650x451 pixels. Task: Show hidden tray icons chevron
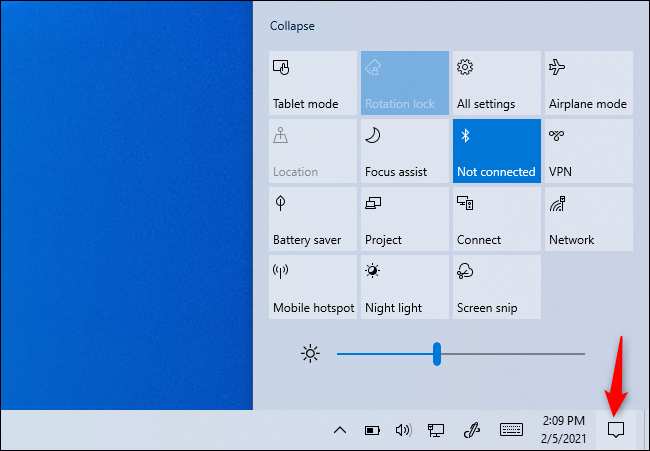pyautogui.click(x=339, y=431)
